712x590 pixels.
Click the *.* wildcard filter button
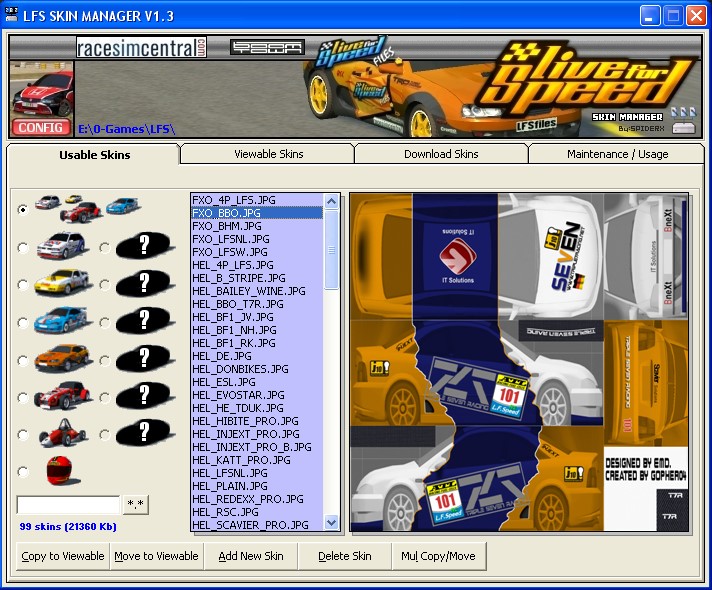click(135, 504)
